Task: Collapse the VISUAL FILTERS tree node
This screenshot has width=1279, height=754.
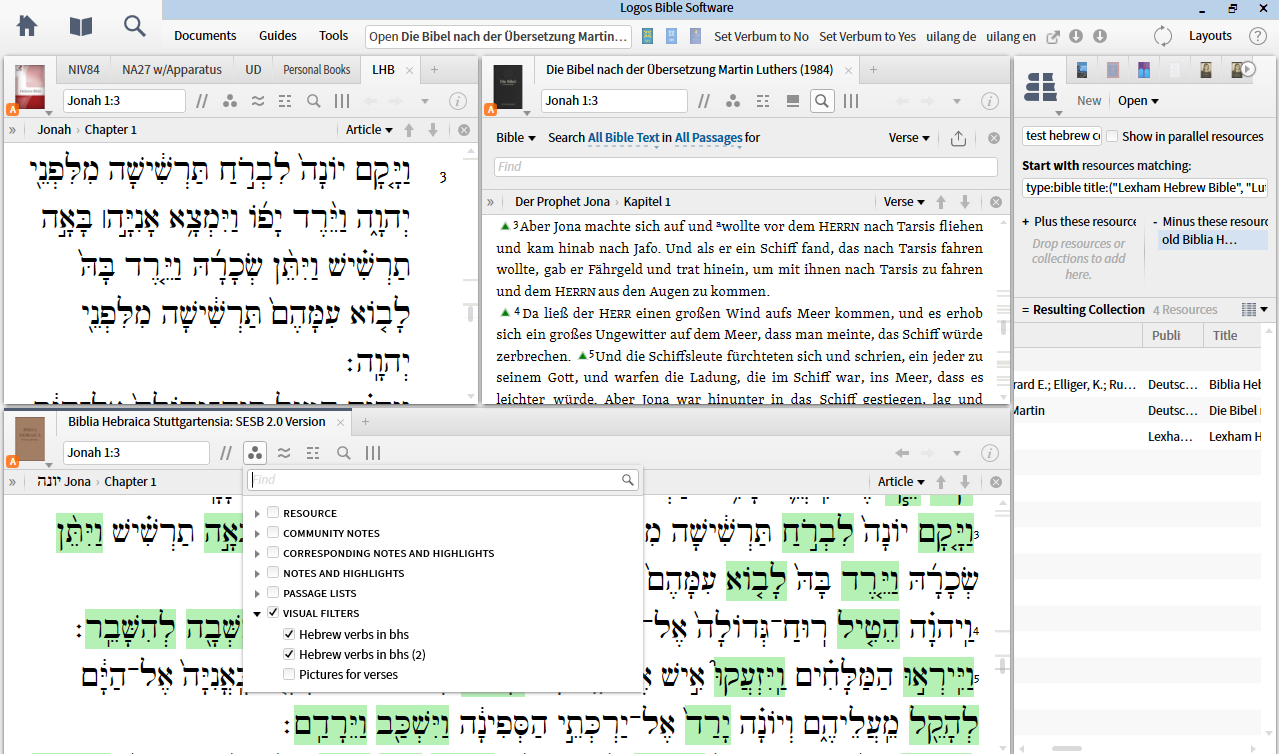Action: [257, 613]
